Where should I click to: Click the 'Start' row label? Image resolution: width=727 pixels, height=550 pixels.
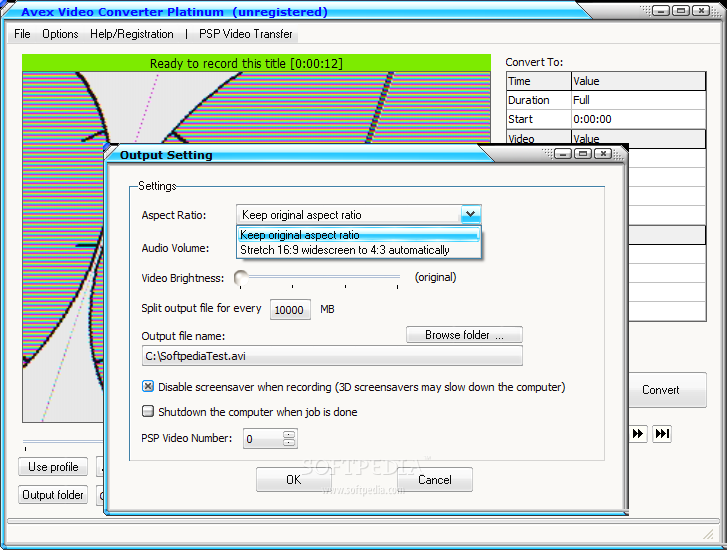click(x=539, y=119)
